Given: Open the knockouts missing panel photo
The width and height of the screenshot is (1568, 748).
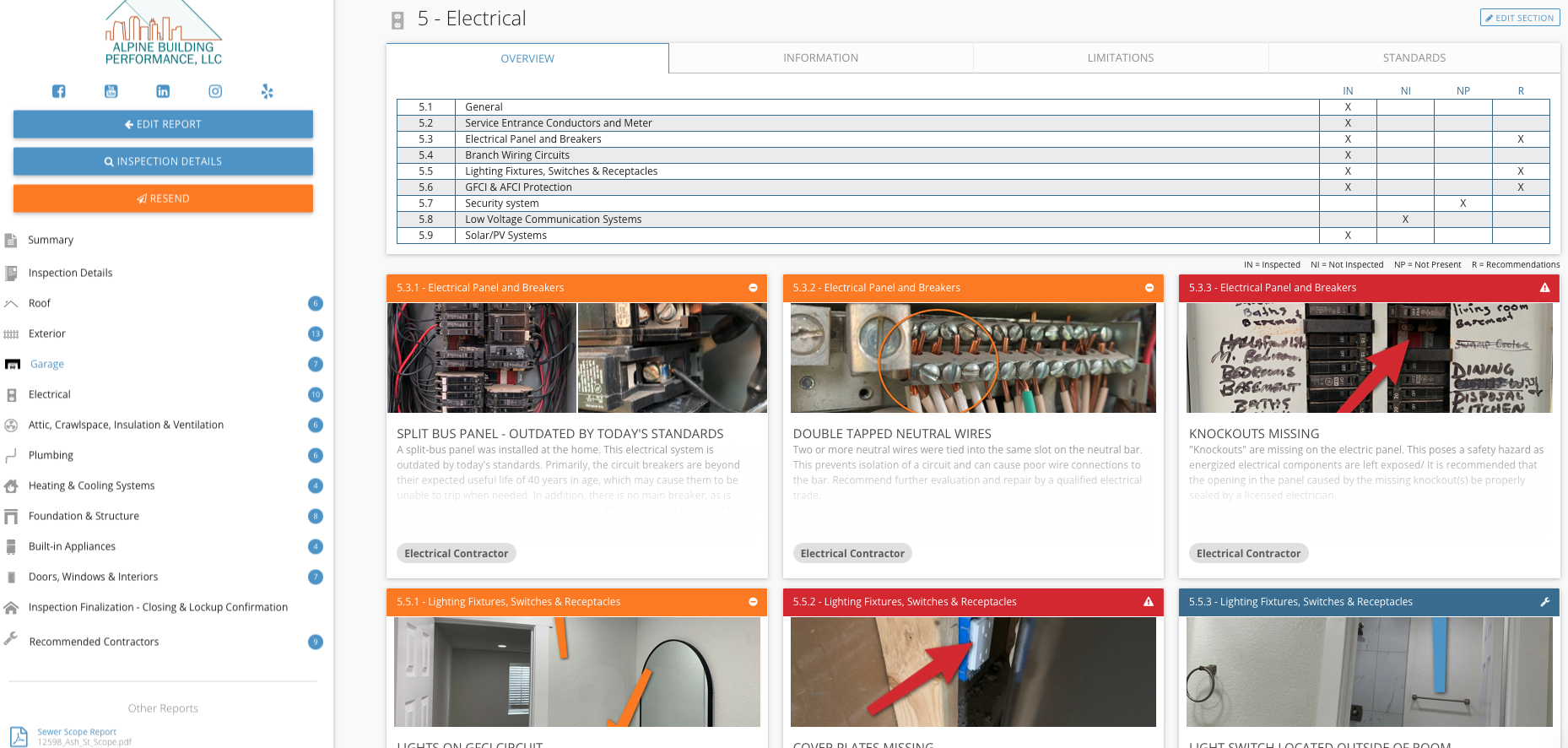Looking at the screenshot, I should pos(1369,358).
